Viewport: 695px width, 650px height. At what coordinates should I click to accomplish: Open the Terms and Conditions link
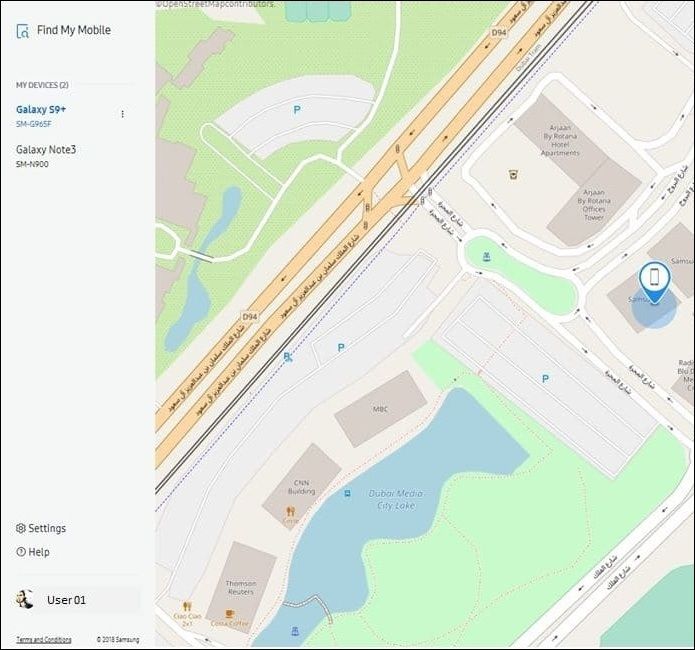(43, 639)
